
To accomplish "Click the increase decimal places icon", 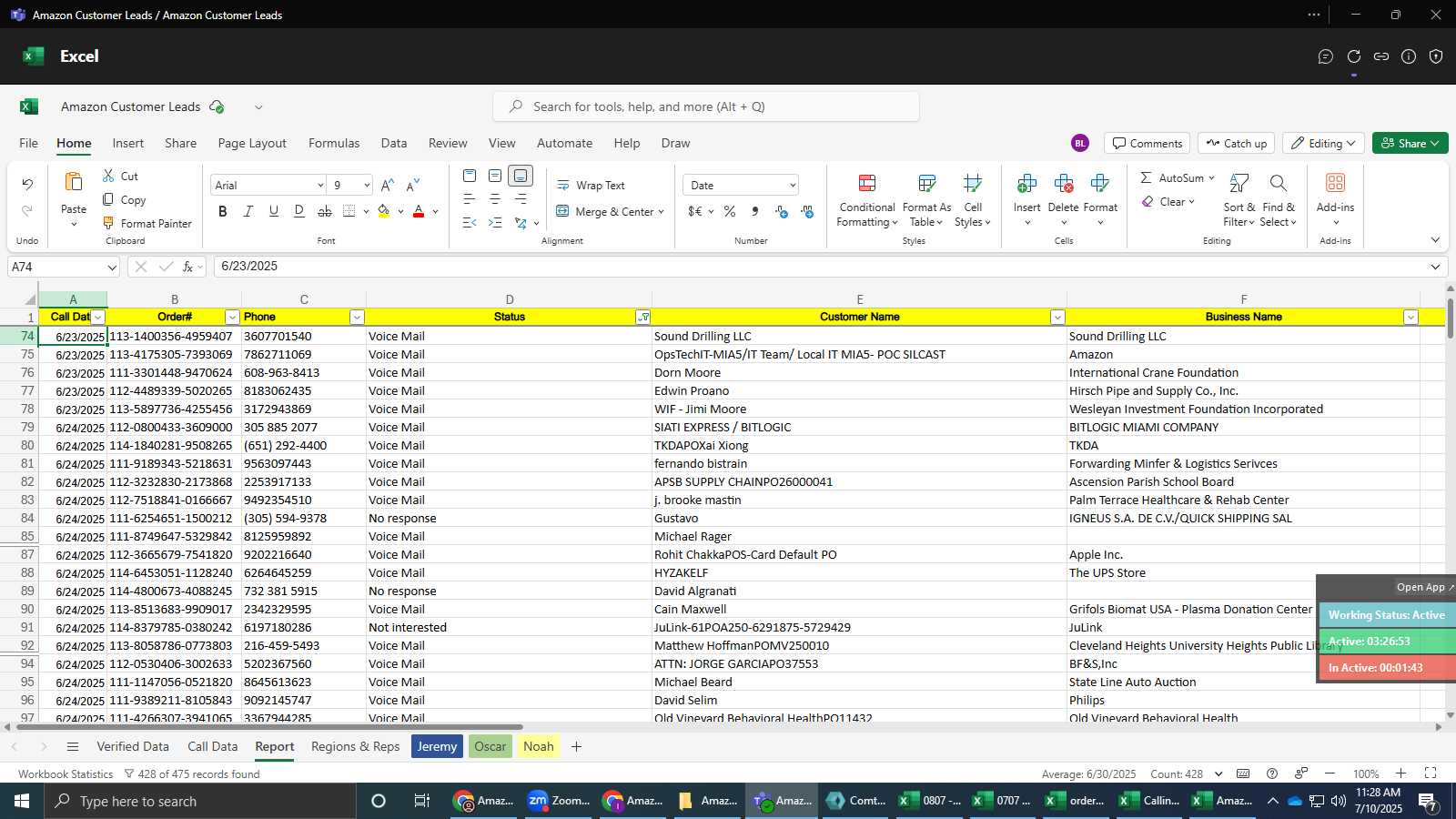I will [x=782, y=211].
